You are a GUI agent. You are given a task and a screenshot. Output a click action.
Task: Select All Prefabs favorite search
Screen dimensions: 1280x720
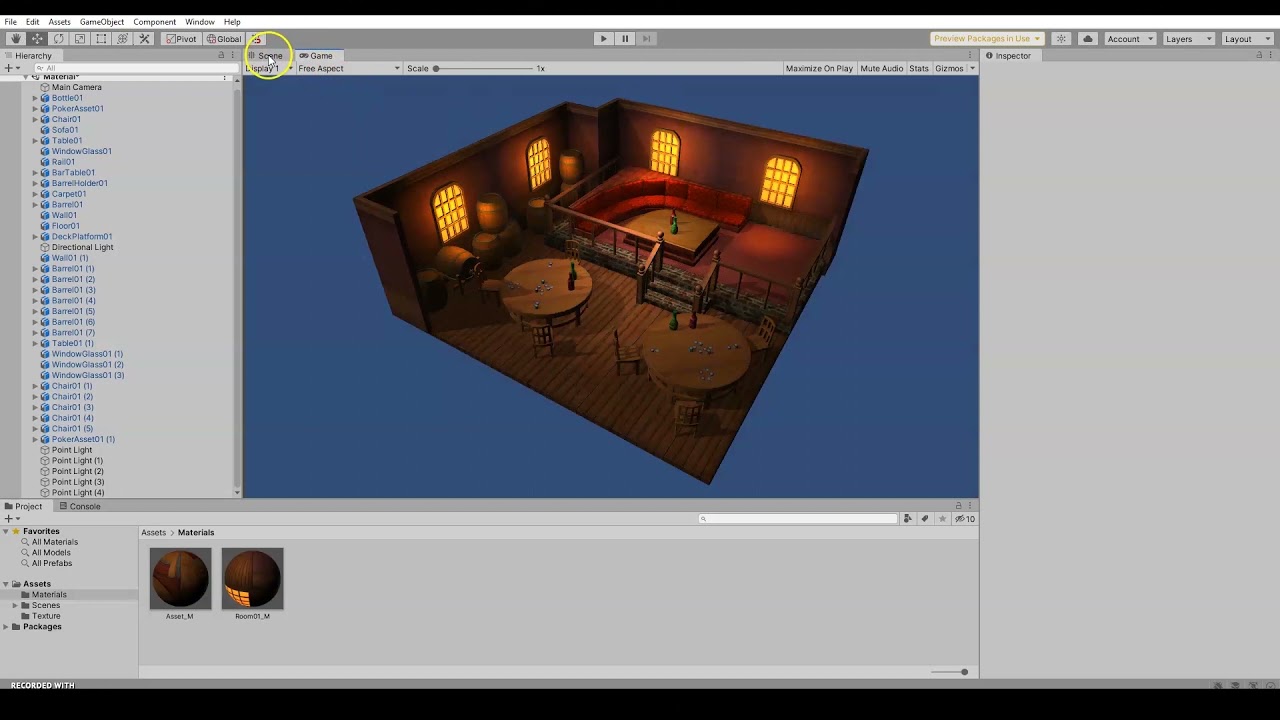52,563
